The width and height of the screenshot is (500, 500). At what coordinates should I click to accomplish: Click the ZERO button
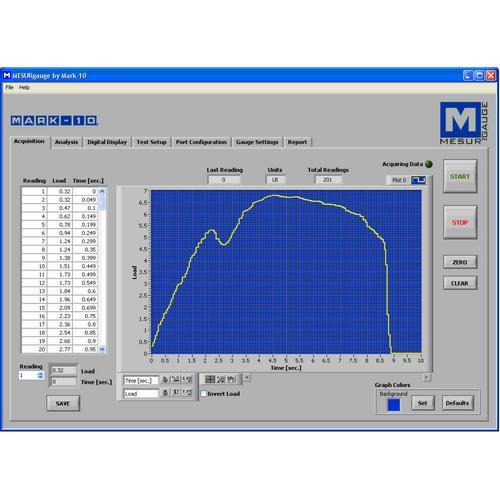[x=460, y=262]
